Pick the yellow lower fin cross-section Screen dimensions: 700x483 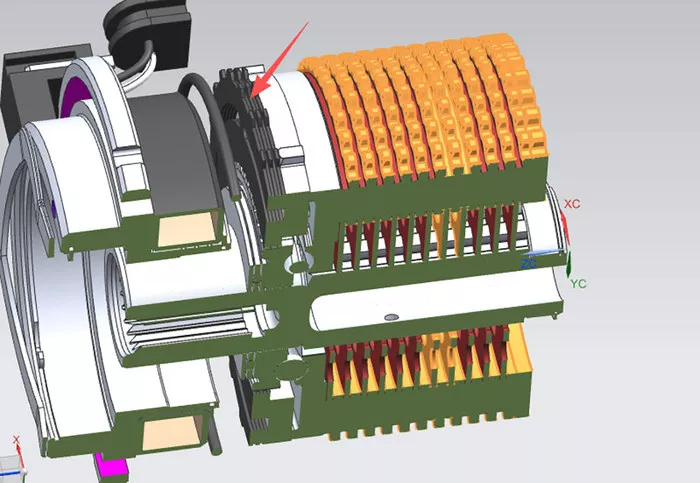pyautogui.click(x=429, y=357)
